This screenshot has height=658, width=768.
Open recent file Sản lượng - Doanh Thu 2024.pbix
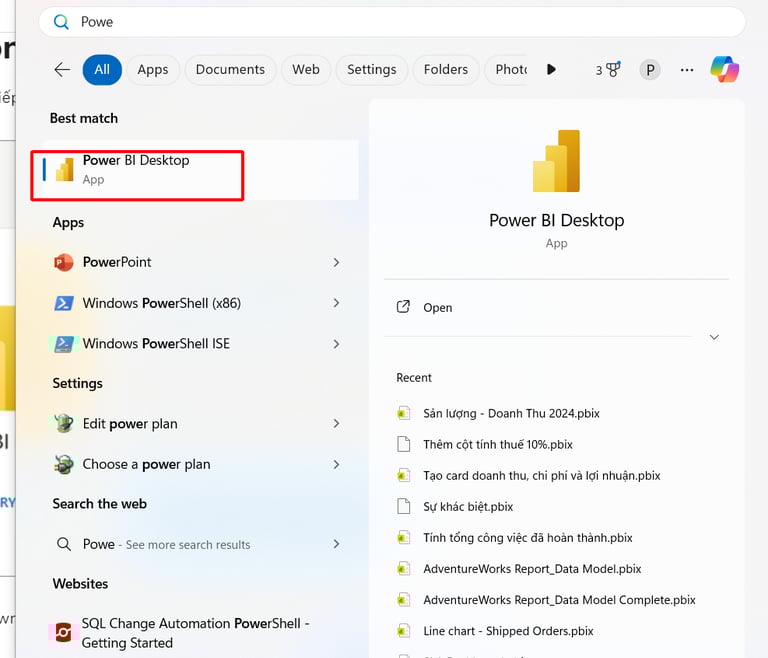pos(511,414)
